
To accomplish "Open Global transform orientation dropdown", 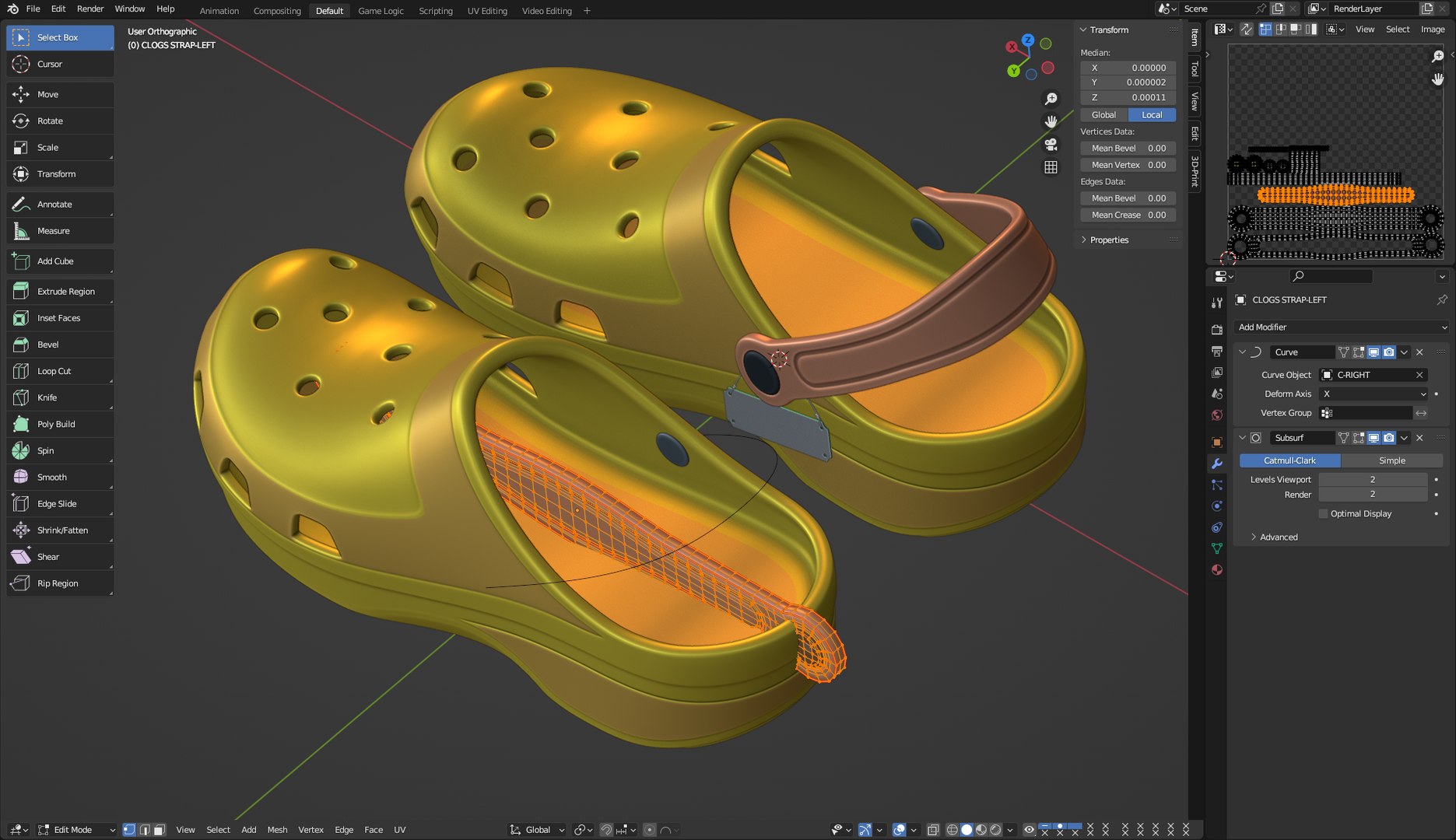I will (x=537, y=830).
